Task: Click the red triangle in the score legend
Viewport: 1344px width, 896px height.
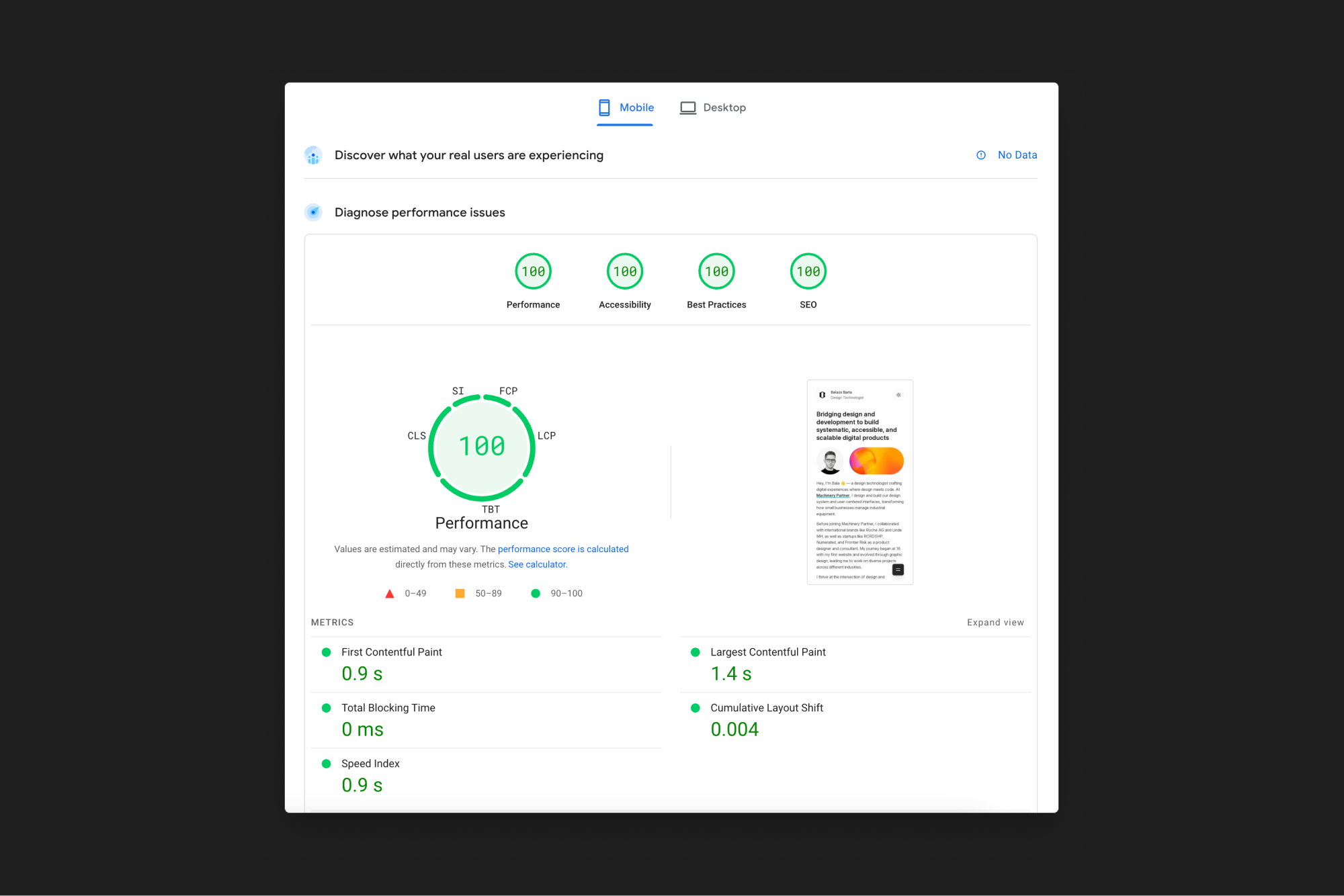Action: (x=389, y=593)
